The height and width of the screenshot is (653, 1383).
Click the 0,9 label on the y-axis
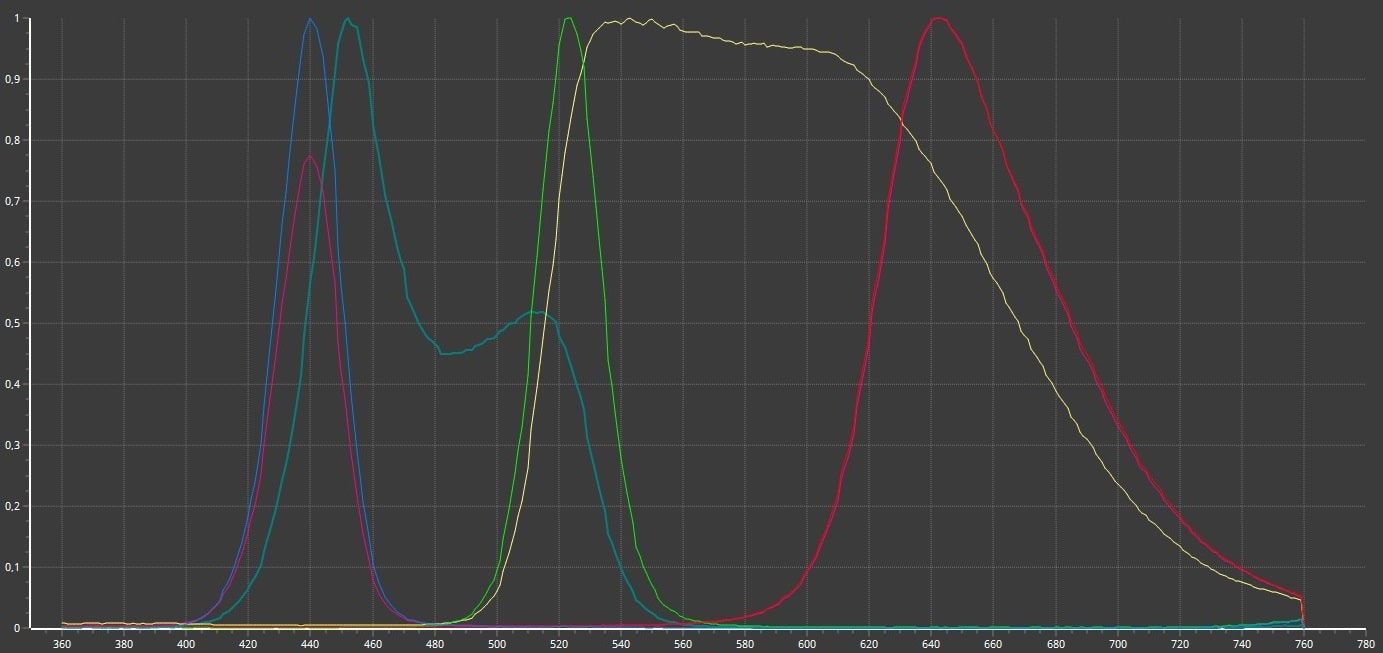point(13,79)
